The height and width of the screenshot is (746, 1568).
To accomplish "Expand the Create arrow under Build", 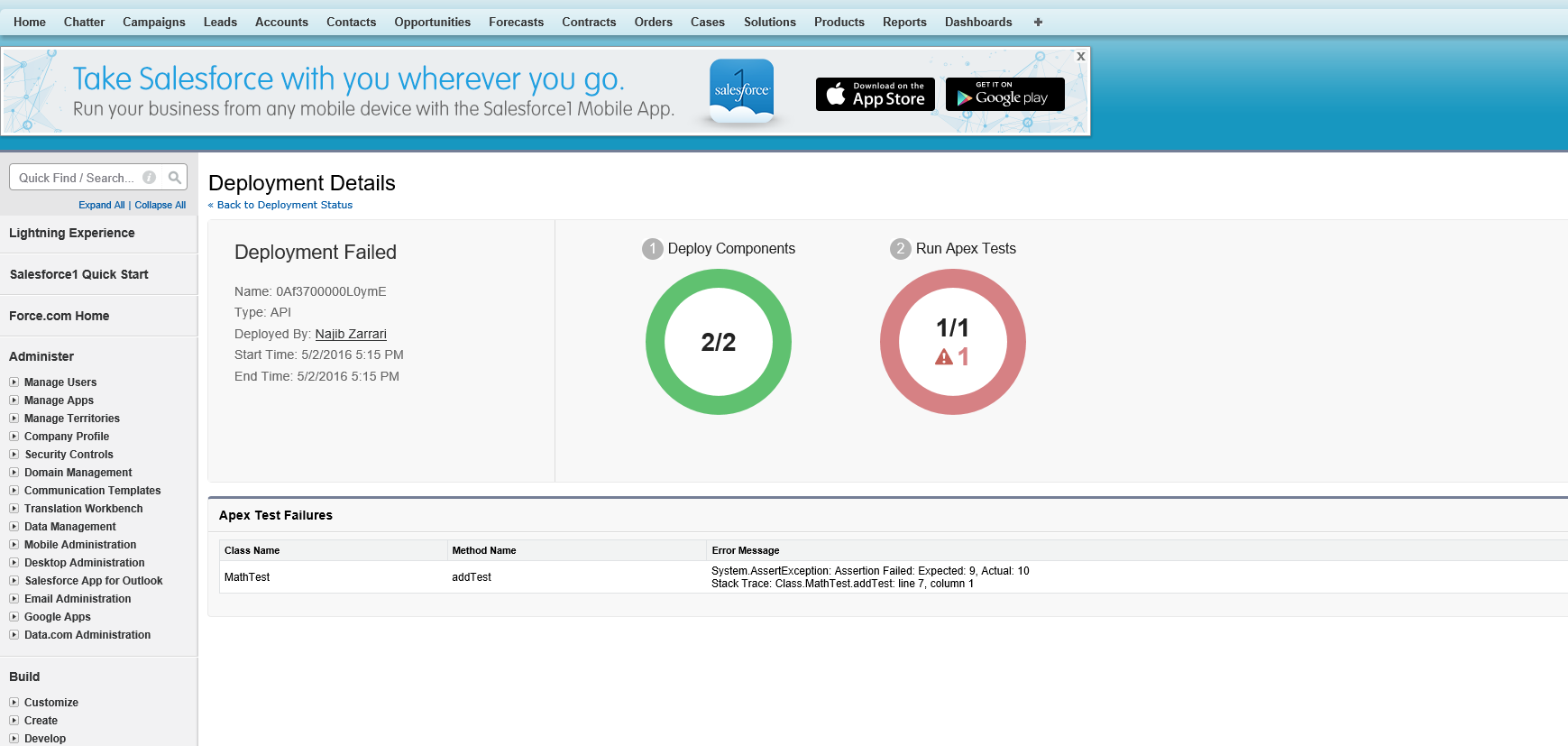I will [x=14, y=721].
